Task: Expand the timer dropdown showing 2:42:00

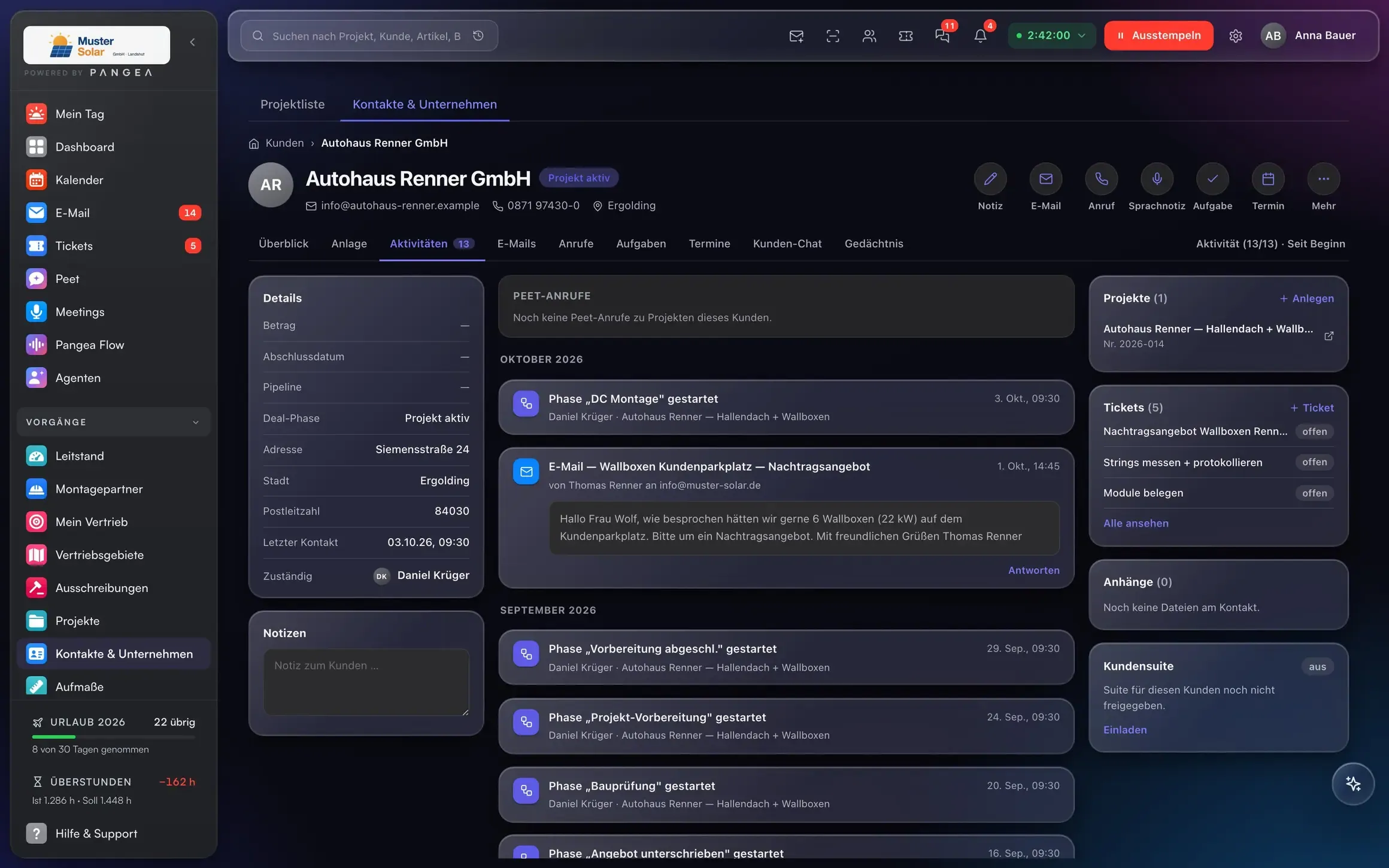Action: pyautogui.click(x=1052, y=35)
